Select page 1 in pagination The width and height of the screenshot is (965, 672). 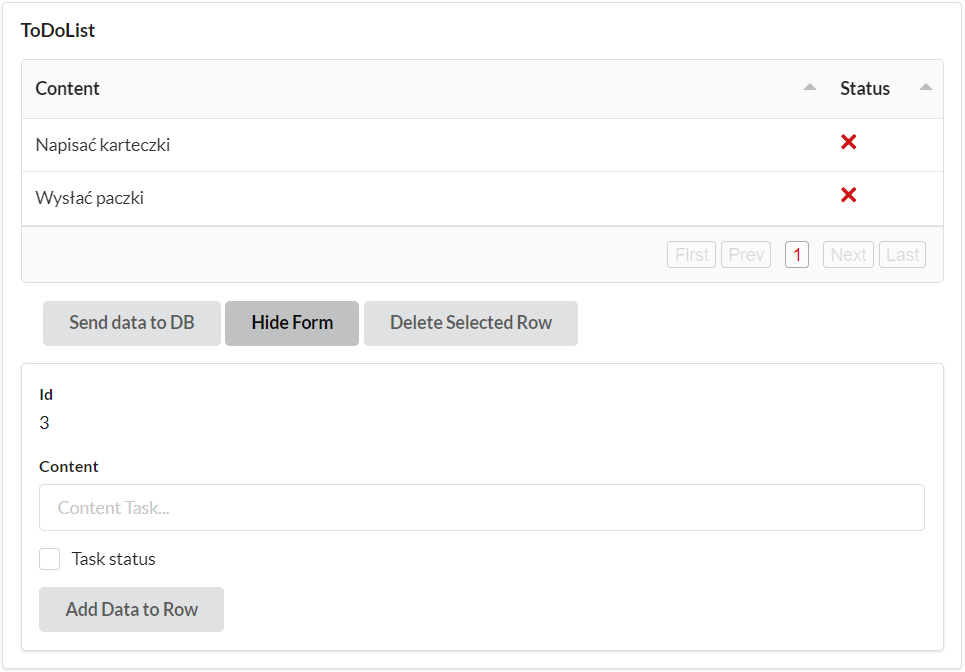[x=797, y=255]
